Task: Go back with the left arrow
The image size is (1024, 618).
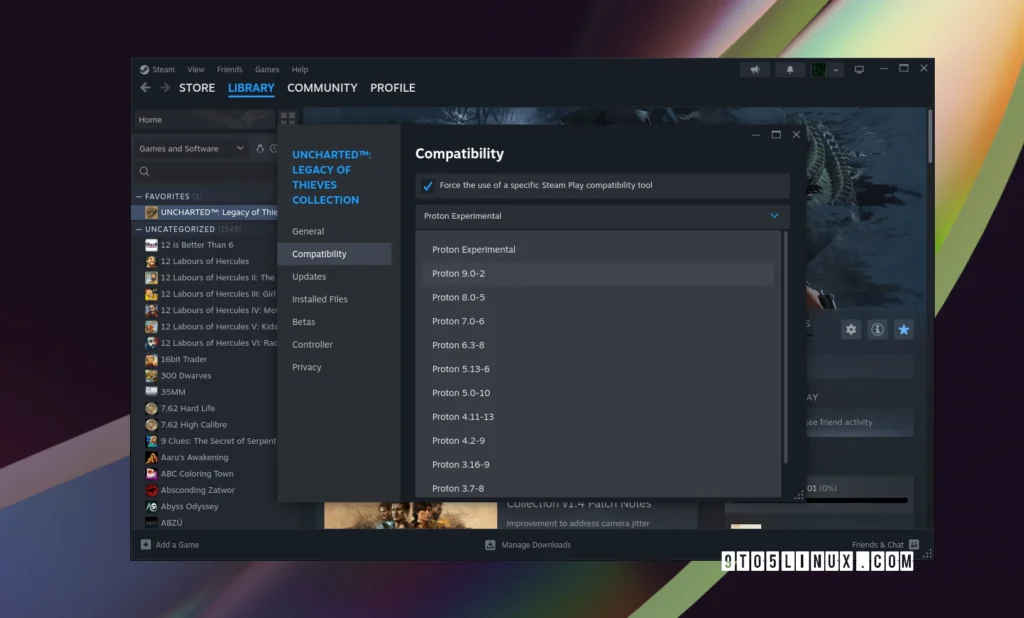Action: [145, 88]
